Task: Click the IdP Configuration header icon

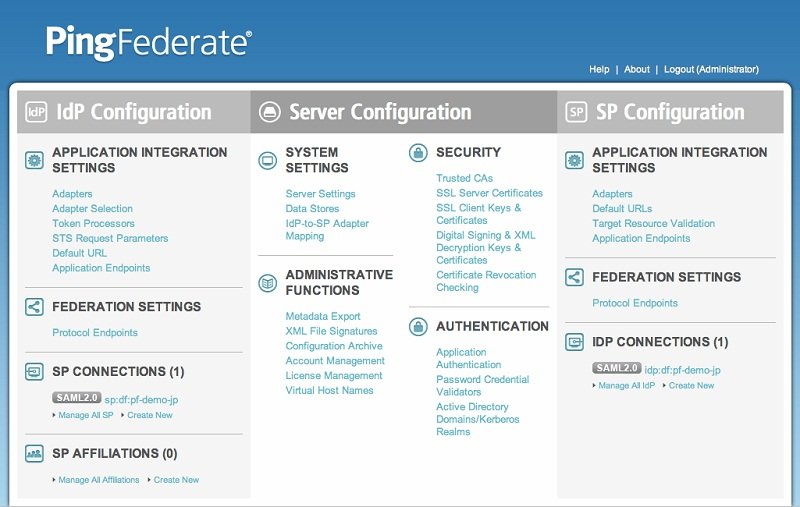Action: (x=36, y=112)
